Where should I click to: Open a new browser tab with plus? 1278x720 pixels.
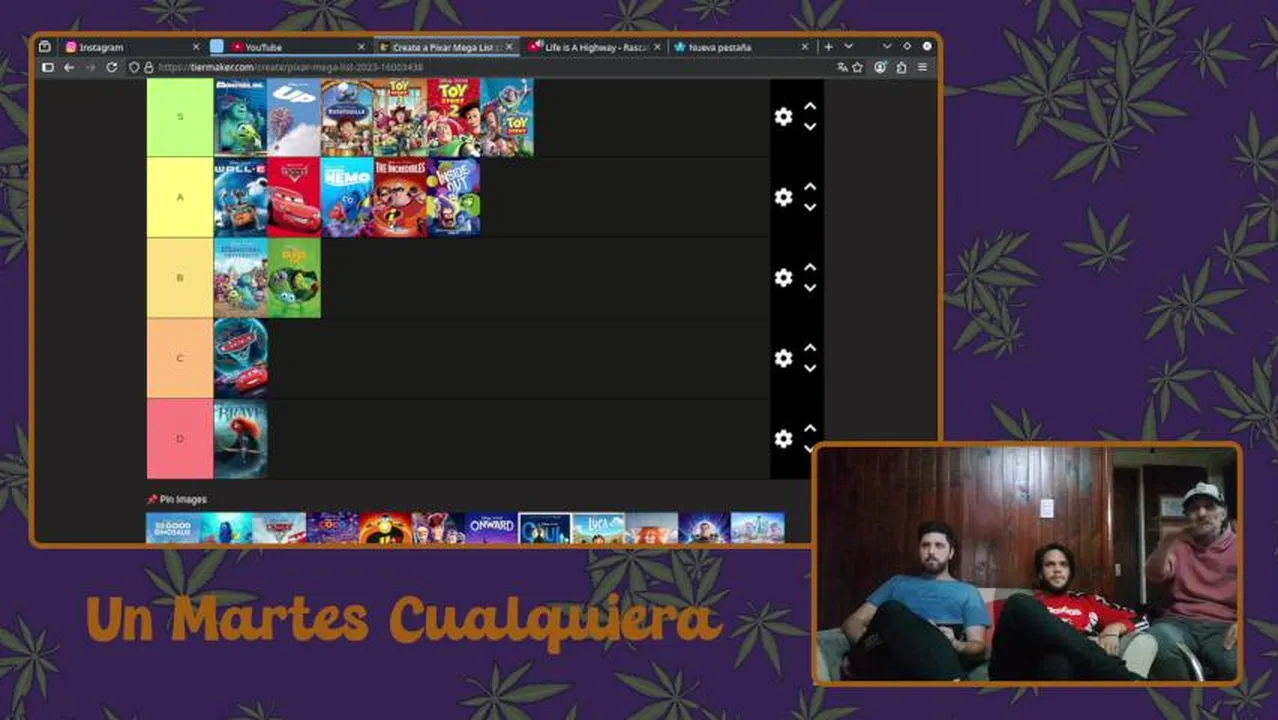[828, 47]
